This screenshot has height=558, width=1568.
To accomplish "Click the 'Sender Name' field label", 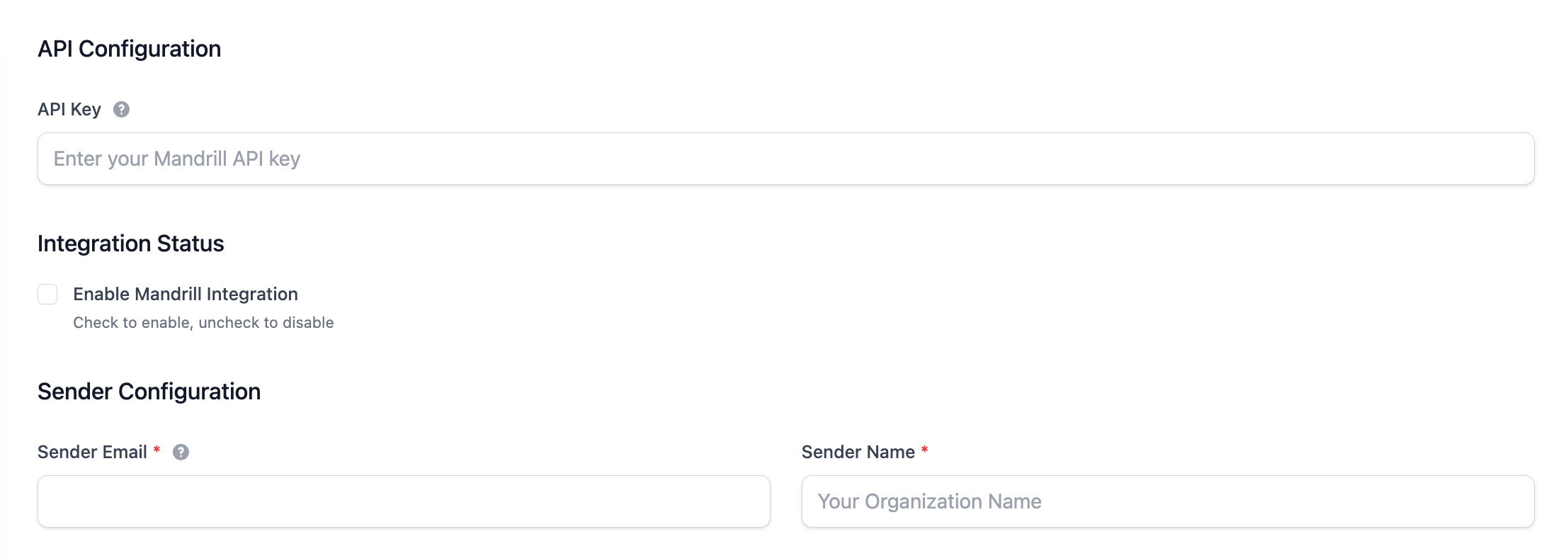I will pyautogui.click(x=858, y=452).
